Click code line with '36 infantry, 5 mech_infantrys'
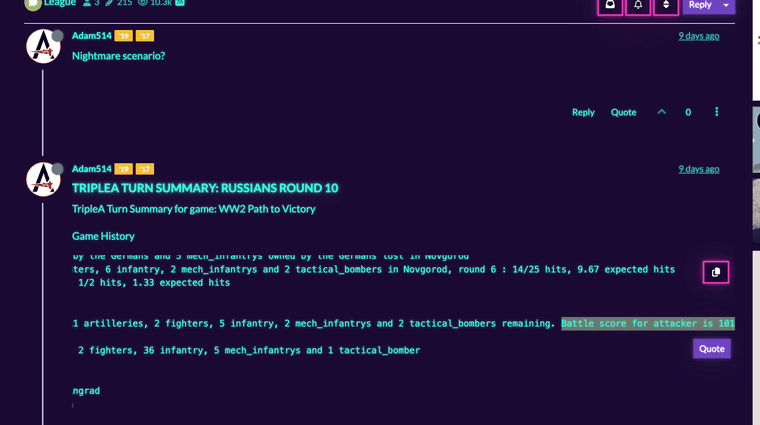This screenshot has height=425, width=760. [x=249, y=350]
